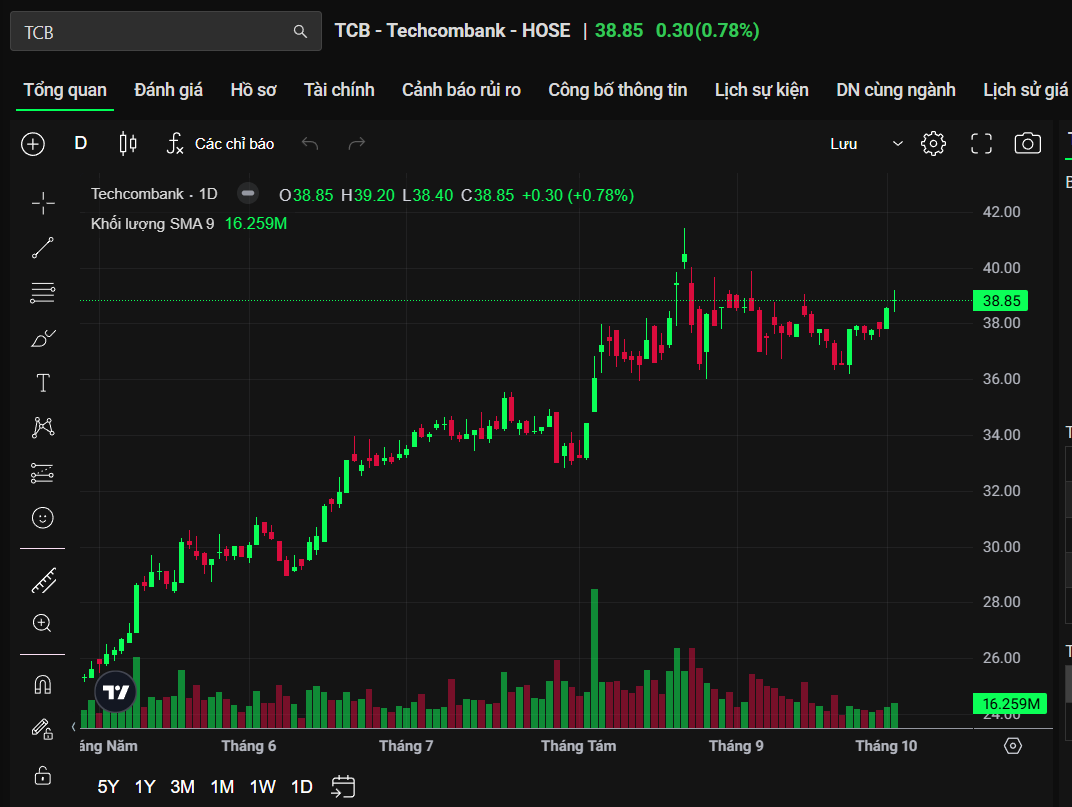Click the zoom in magnifier tool
This screenshot has width=1072, height=807.
click(43, 623)
